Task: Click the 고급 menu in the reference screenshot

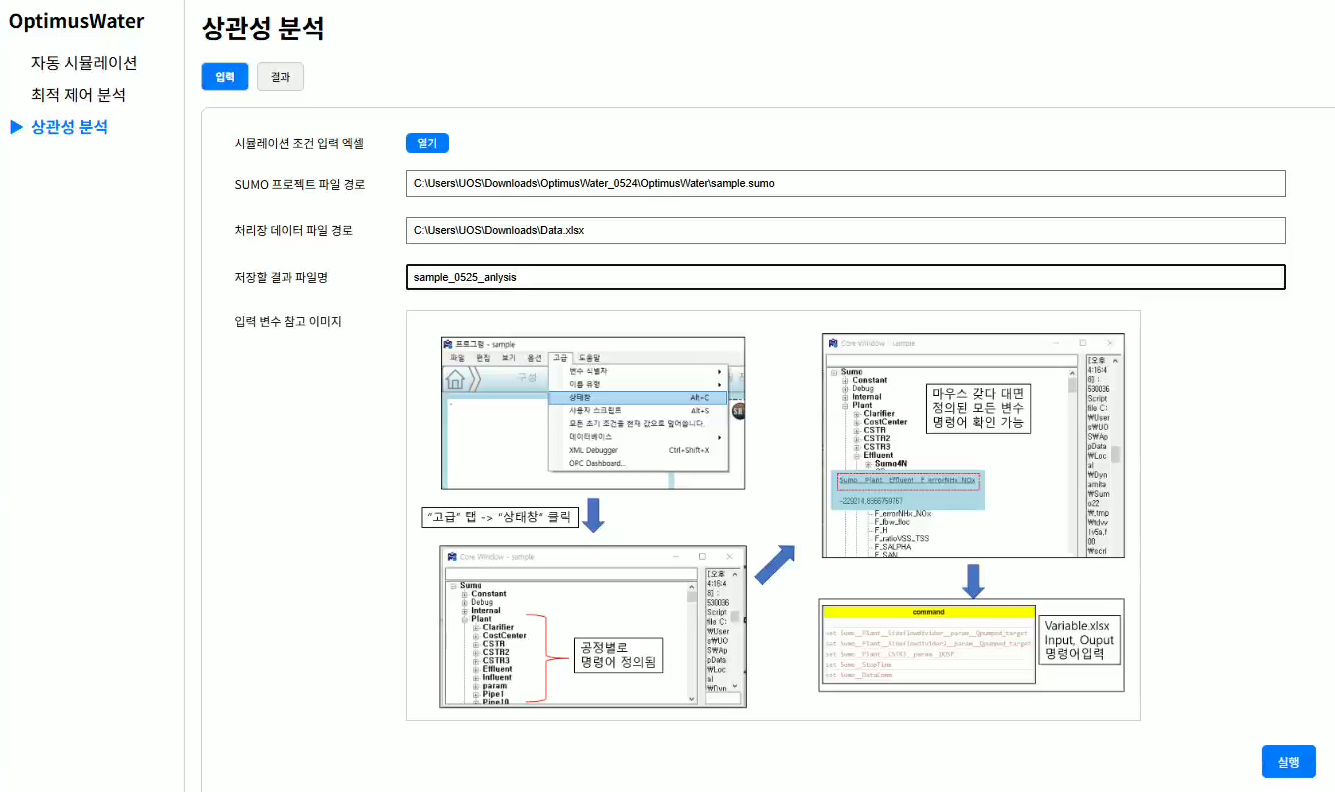Action: click(x=560, y=358)
